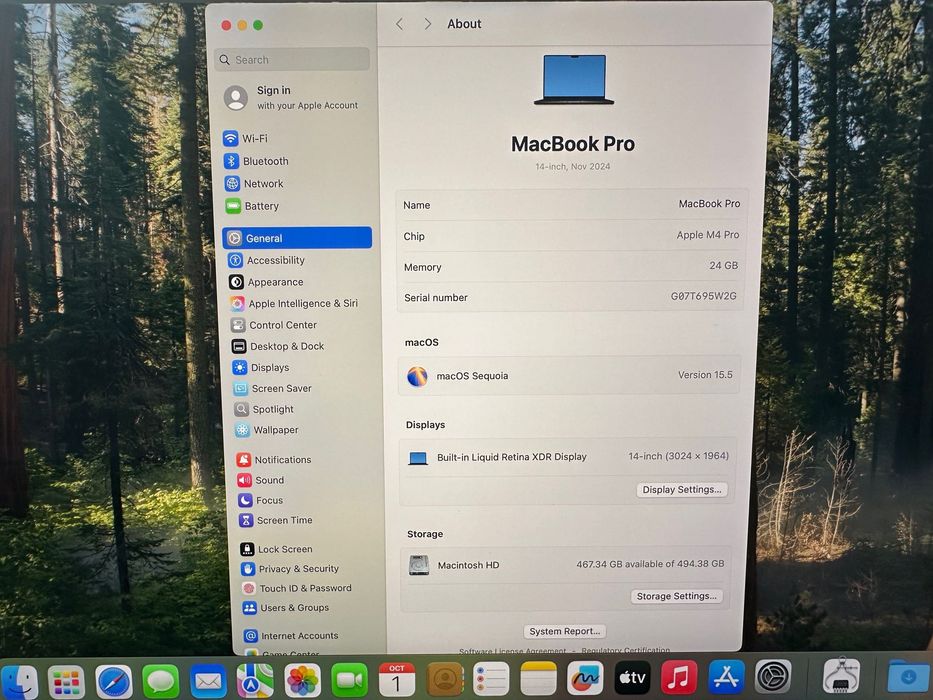Open Users & Groups settings
Image resolution: width=933 pixels, height=700 pixels.
pos(286,608)
